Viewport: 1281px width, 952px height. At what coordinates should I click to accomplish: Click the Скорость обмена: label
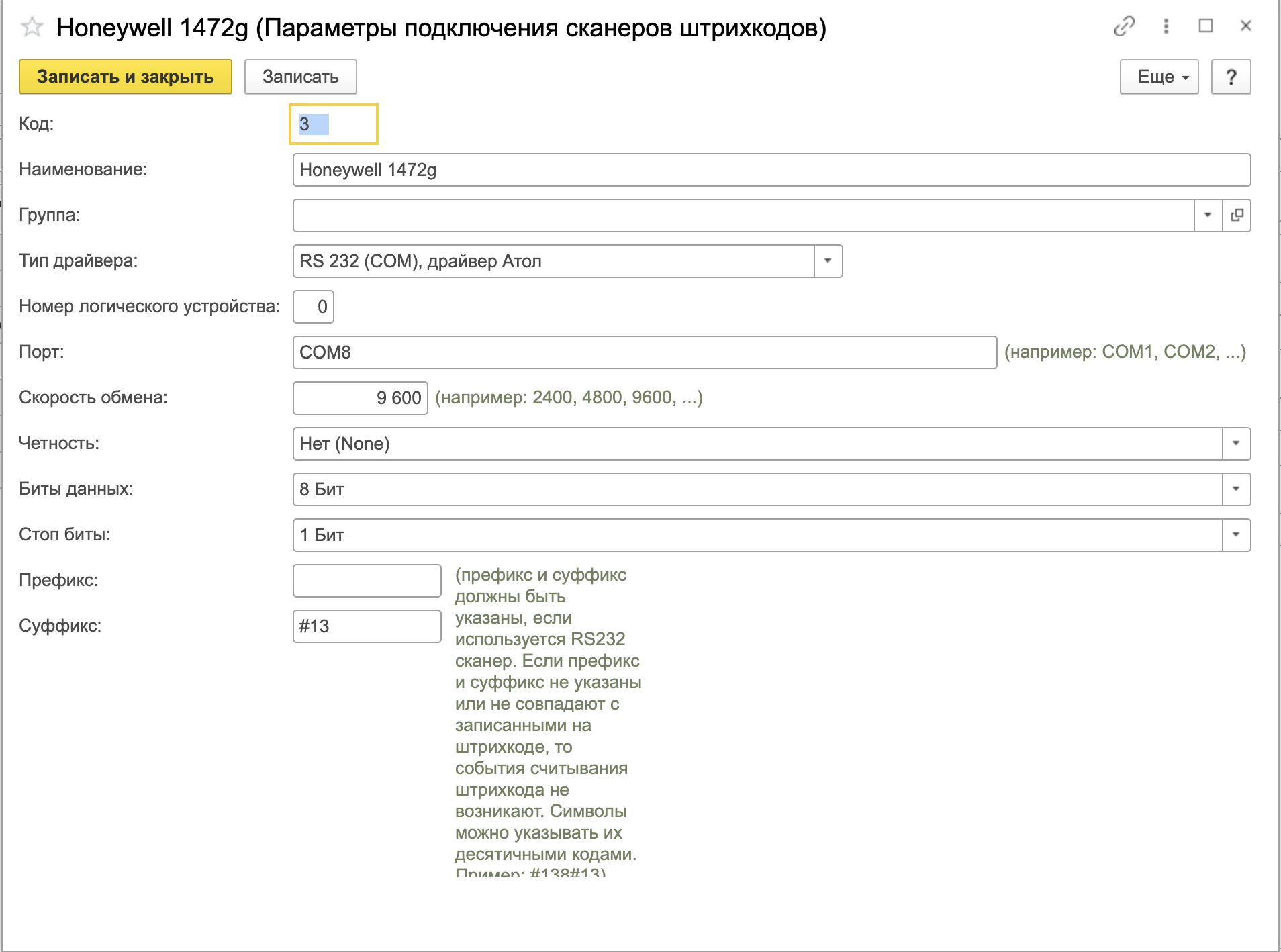93,397
